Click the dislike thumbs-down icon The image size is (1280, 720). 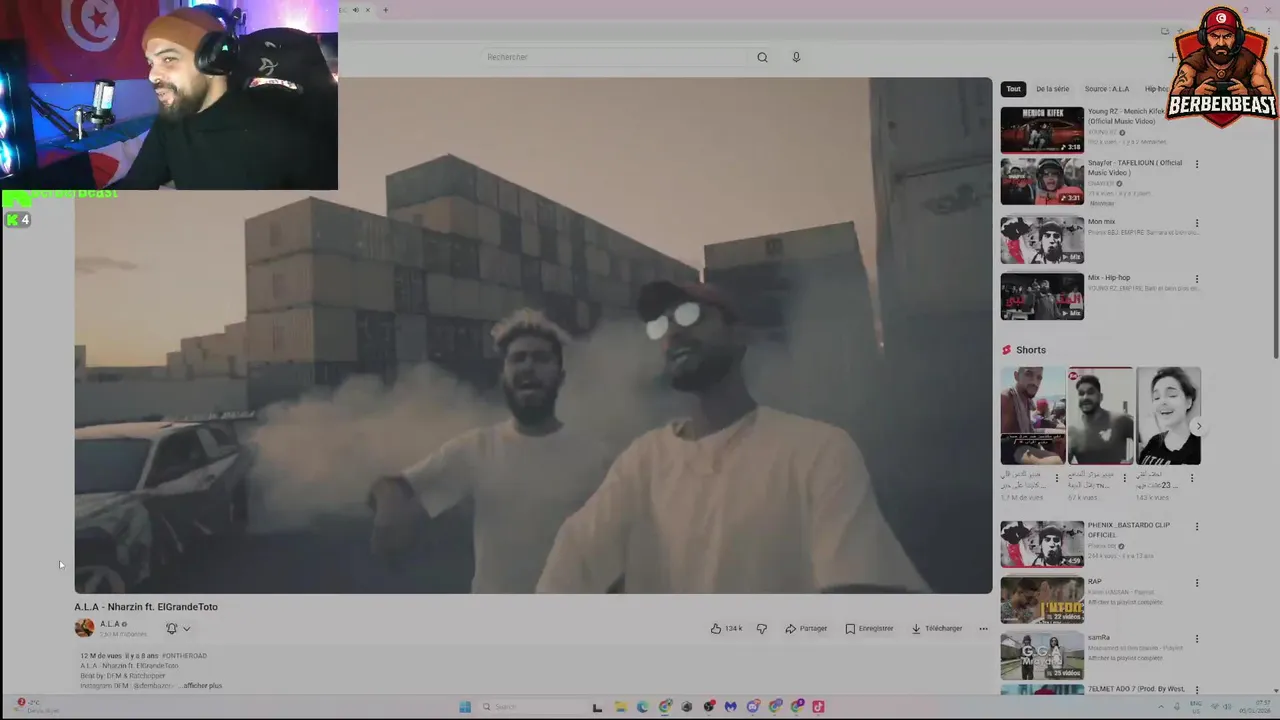pos(762,628)
